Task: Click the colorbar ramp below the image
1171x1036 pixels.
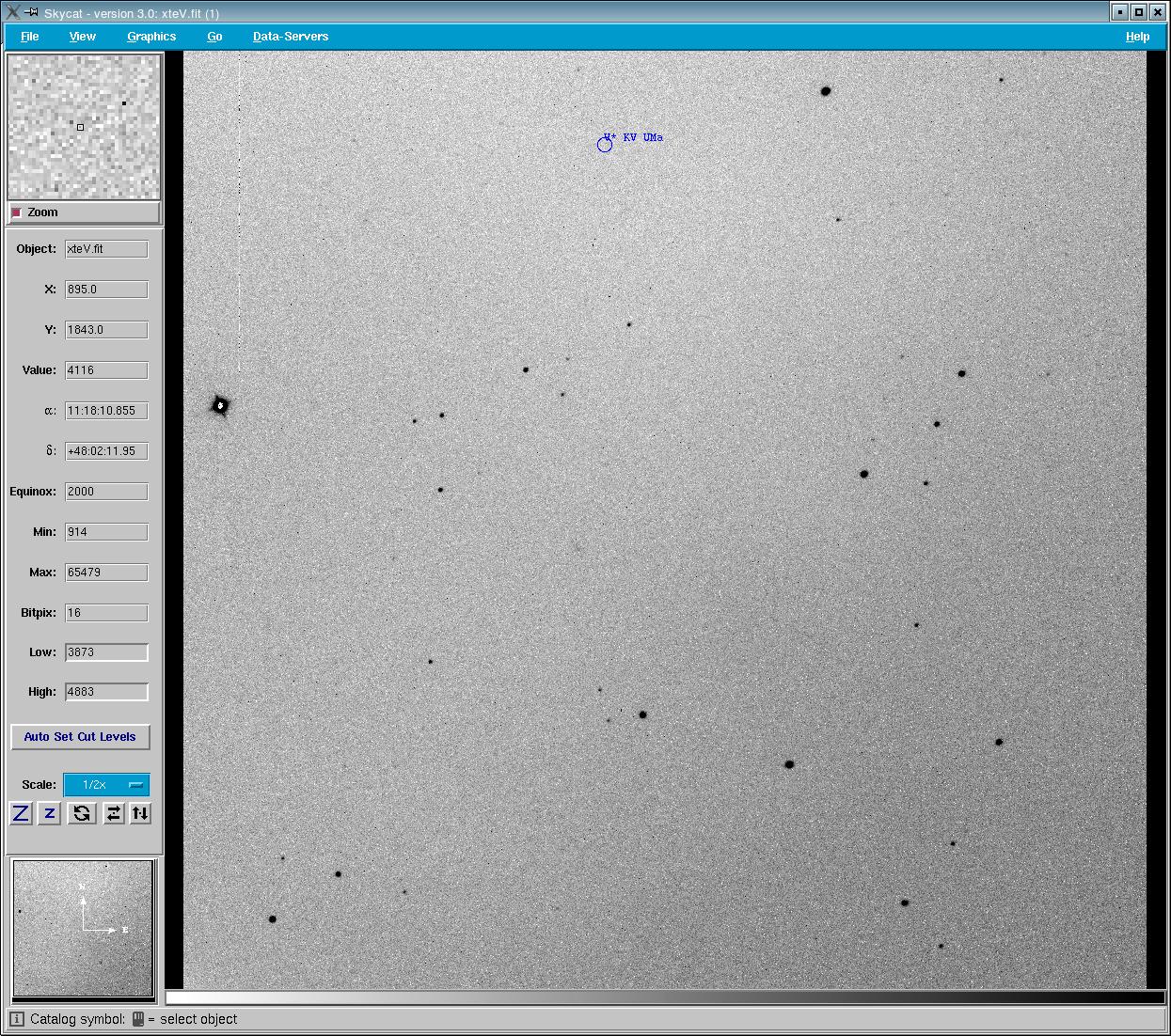Action: click(665, 997)
